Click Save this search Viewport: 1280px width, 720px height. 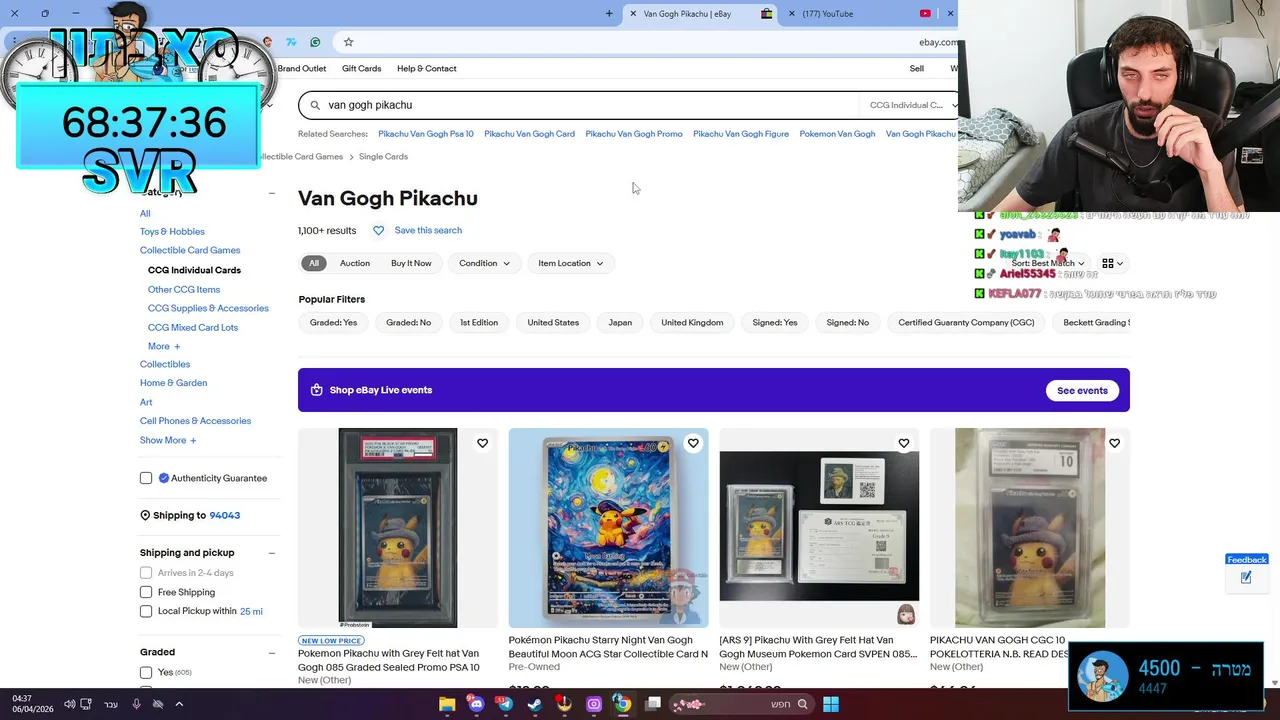click(428, 230)
